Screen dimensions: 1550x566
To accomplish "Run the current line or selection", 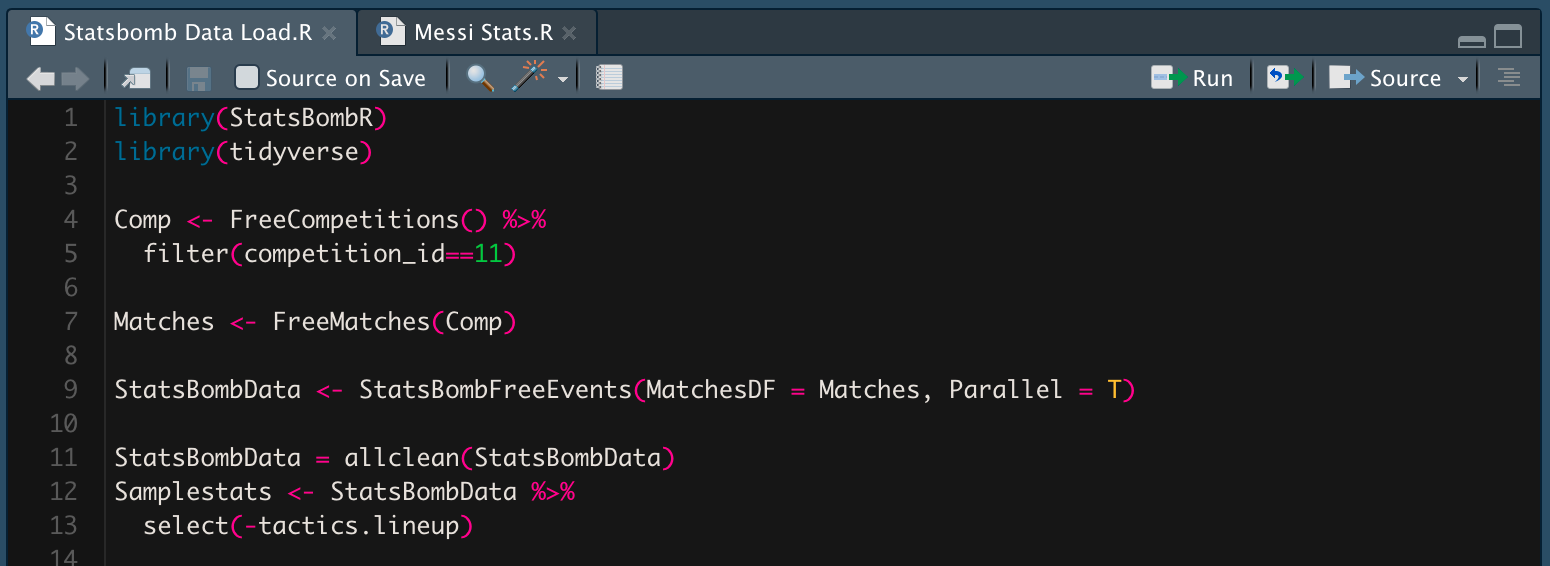I will click(1192, 78).
